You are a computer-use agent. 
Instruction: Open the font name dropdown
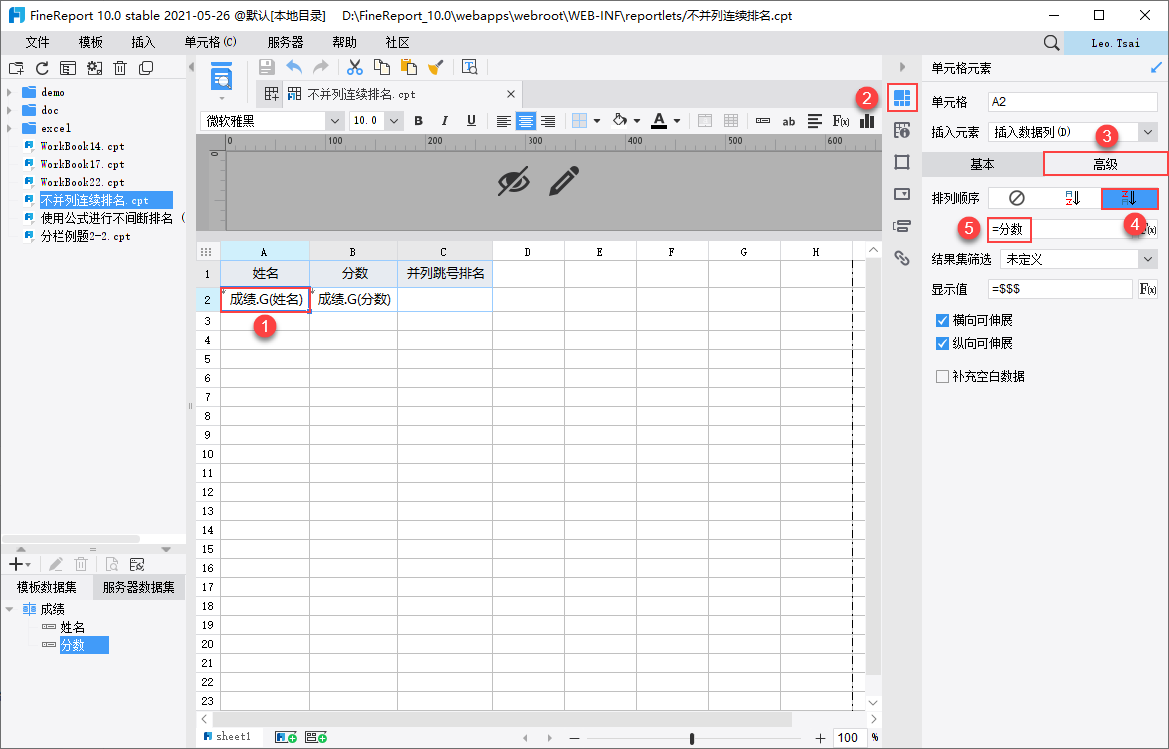click(x=335, y=121)
